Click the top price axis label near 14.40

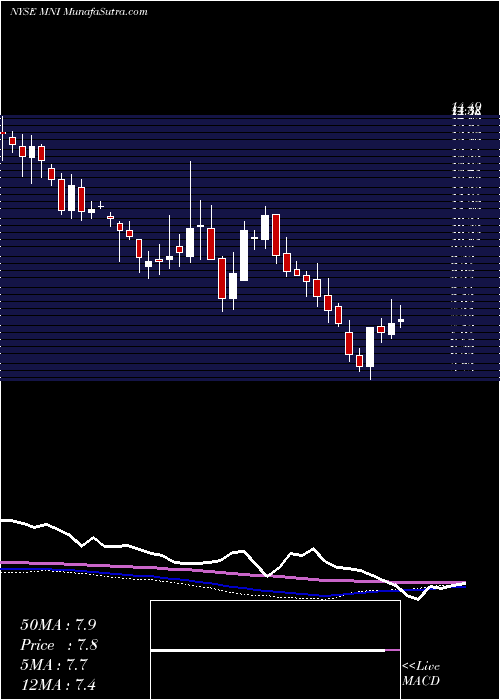click(x=467, y=108)
